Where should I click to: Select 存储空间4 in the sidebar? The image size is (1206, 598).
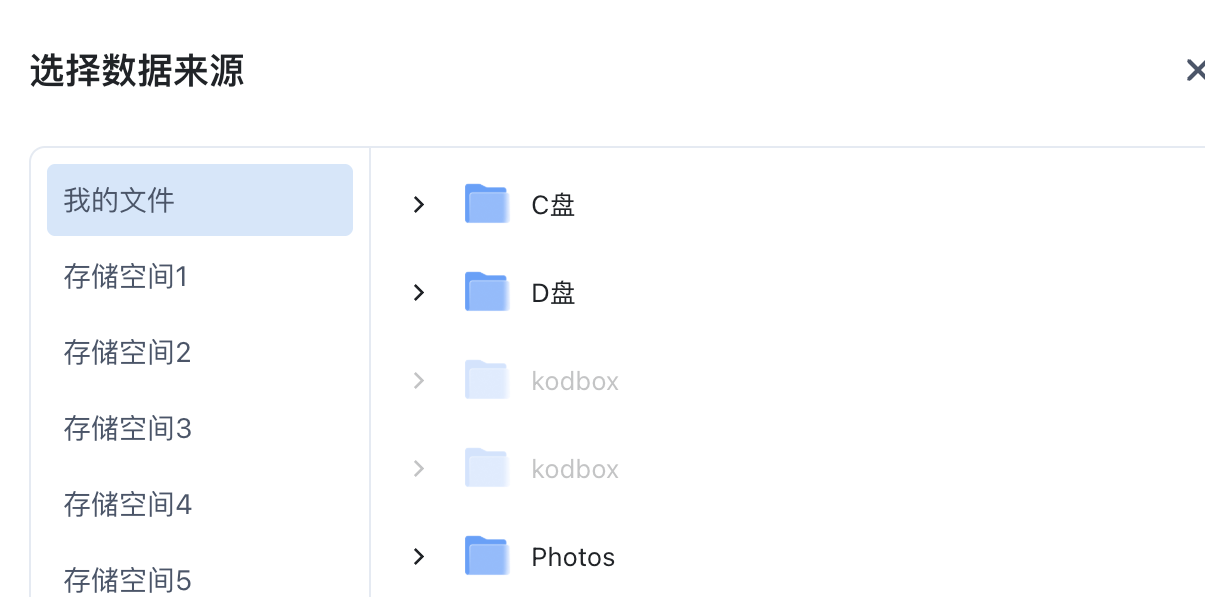click(200, 504)
